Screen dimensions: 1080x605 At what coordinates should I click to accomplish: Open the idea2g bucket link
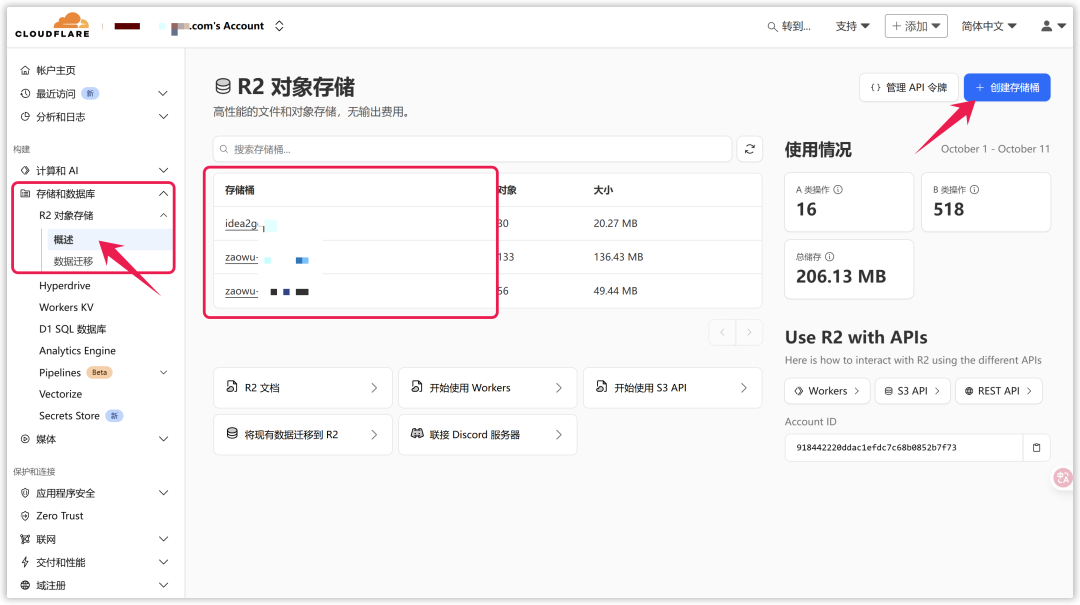tap(241, 223)
